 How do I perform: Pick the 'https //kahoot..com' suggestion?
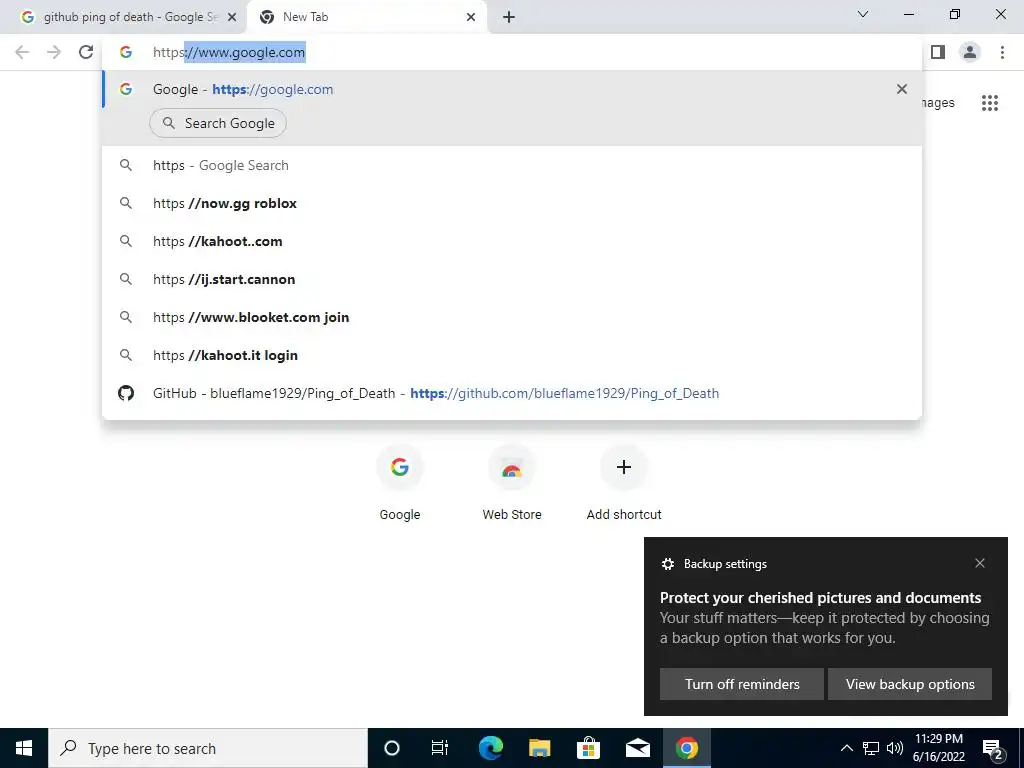coord(512,241)
